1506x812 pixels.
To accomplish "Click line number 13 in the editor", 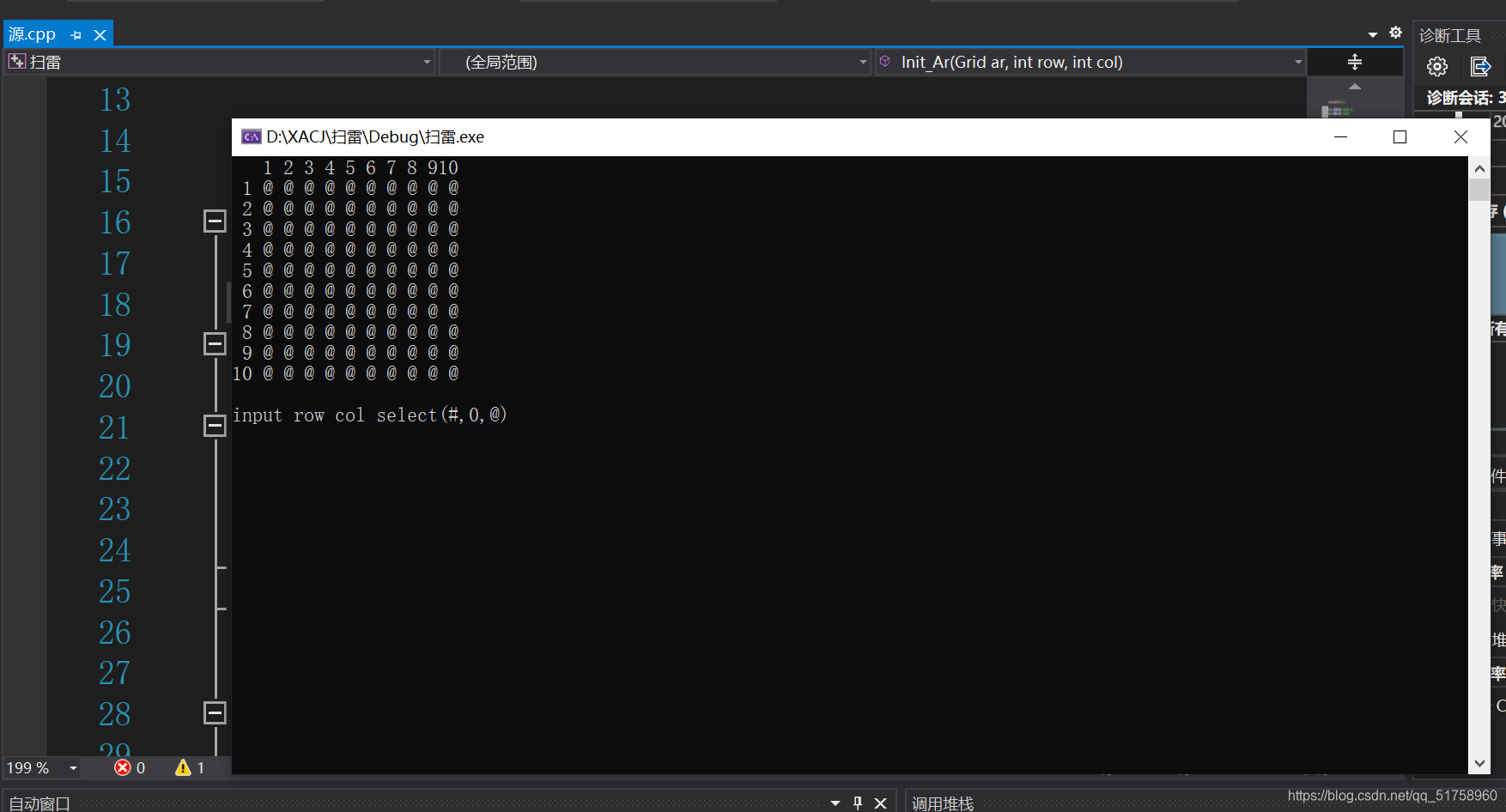I will [115, 100].
